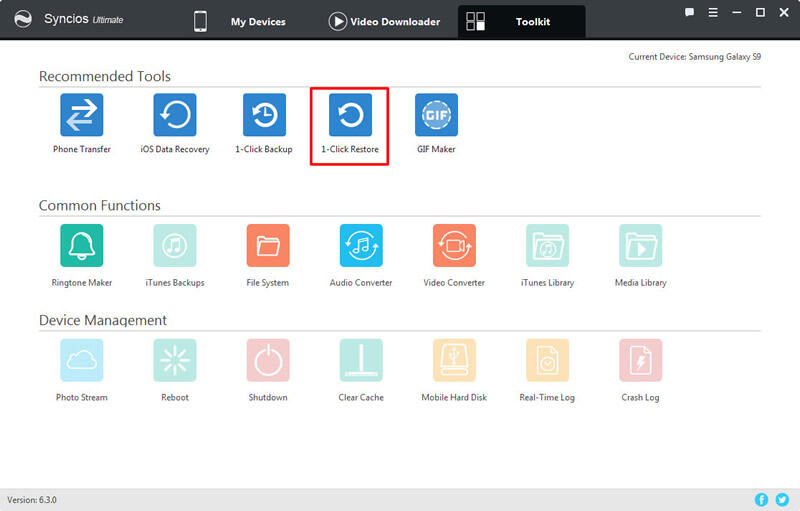Click the Reboot device icon
This screenshot has height=511, width=800.
click(175, 360)
